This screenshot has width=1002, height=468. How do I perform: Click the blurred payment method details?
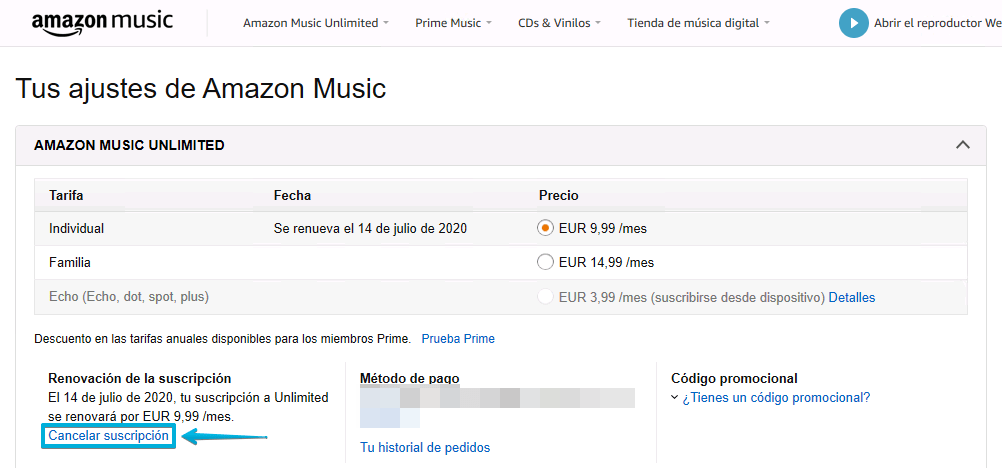point(497,408)
